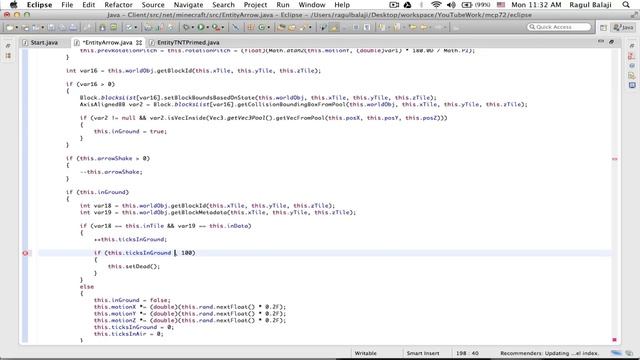Open the New Java Class dropdown arrow
The image size is (640, 360).
[268, 27]
